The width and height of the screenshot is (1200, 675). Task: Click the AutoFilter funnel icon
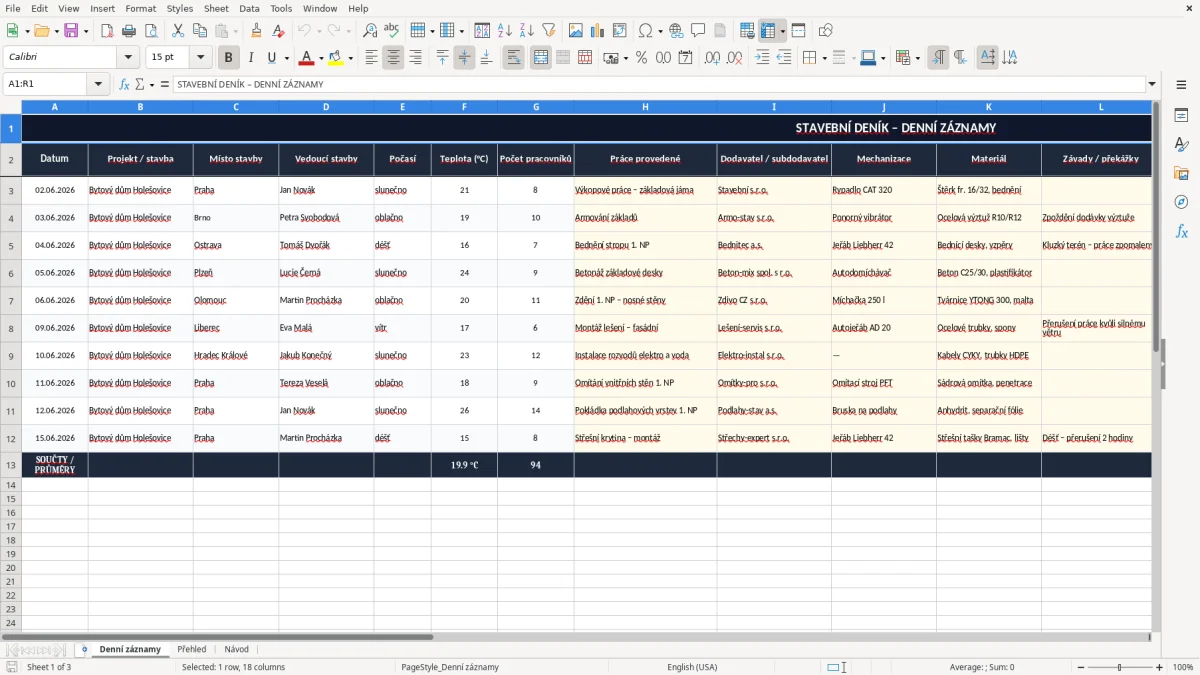[x=548, y=31]
